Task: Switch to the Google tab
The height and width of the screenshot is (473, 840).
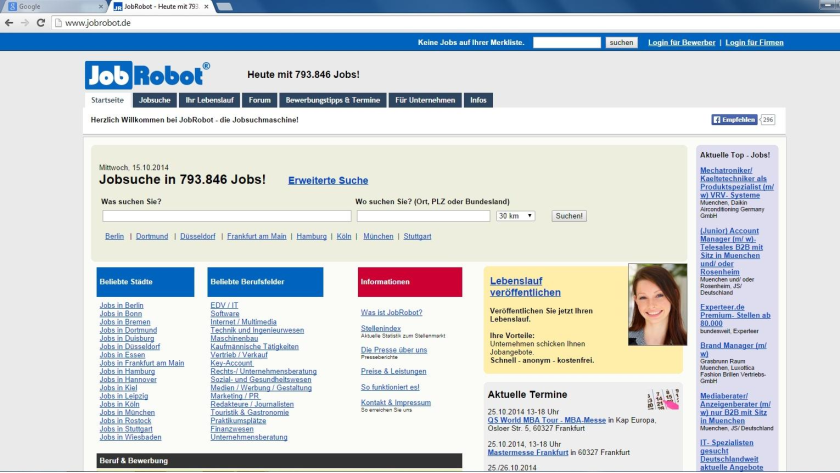Action: click(x=54, y=6)
